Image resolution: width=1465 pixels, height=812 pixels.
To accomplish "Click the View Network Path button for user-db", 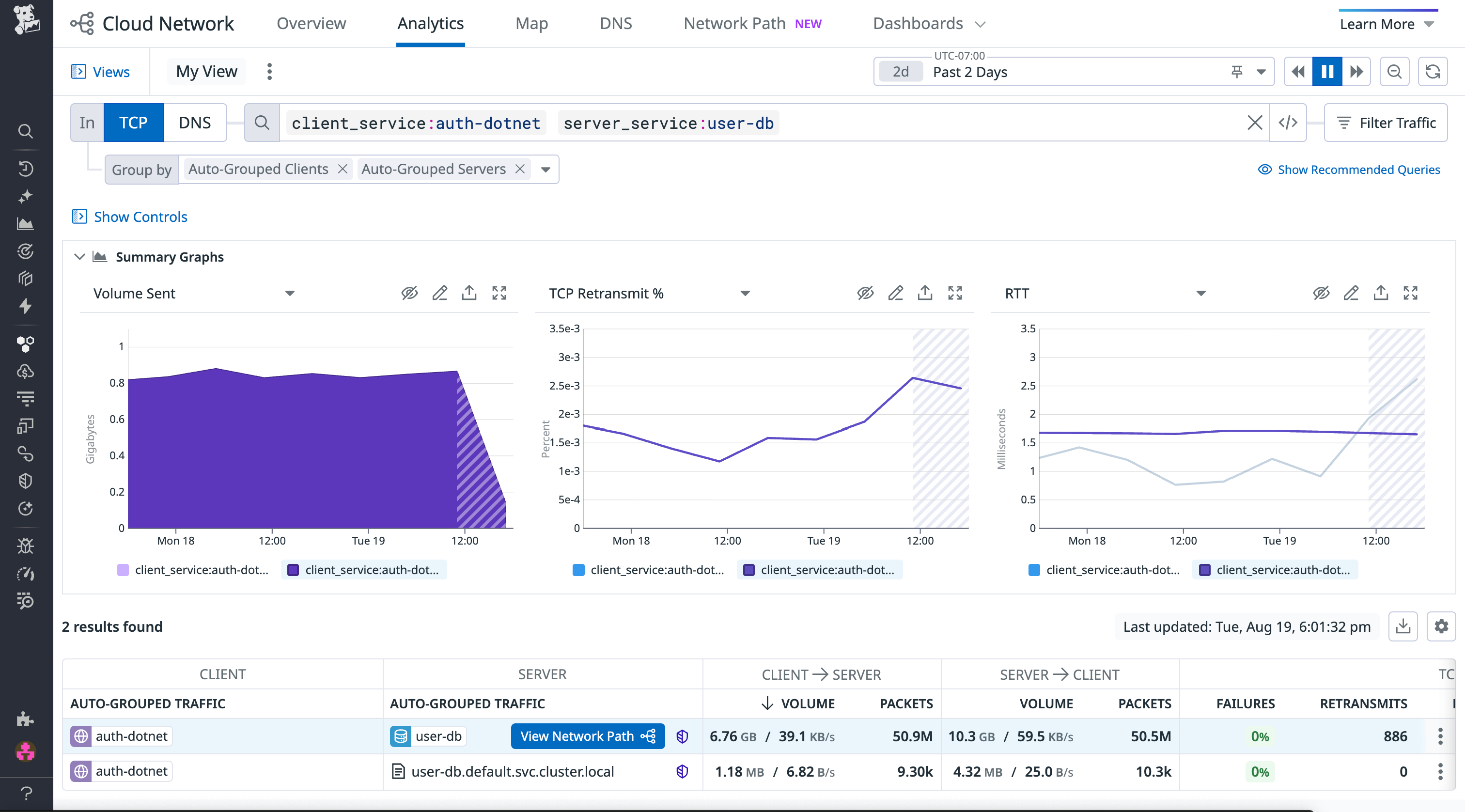I will click(x=587, y=735).
